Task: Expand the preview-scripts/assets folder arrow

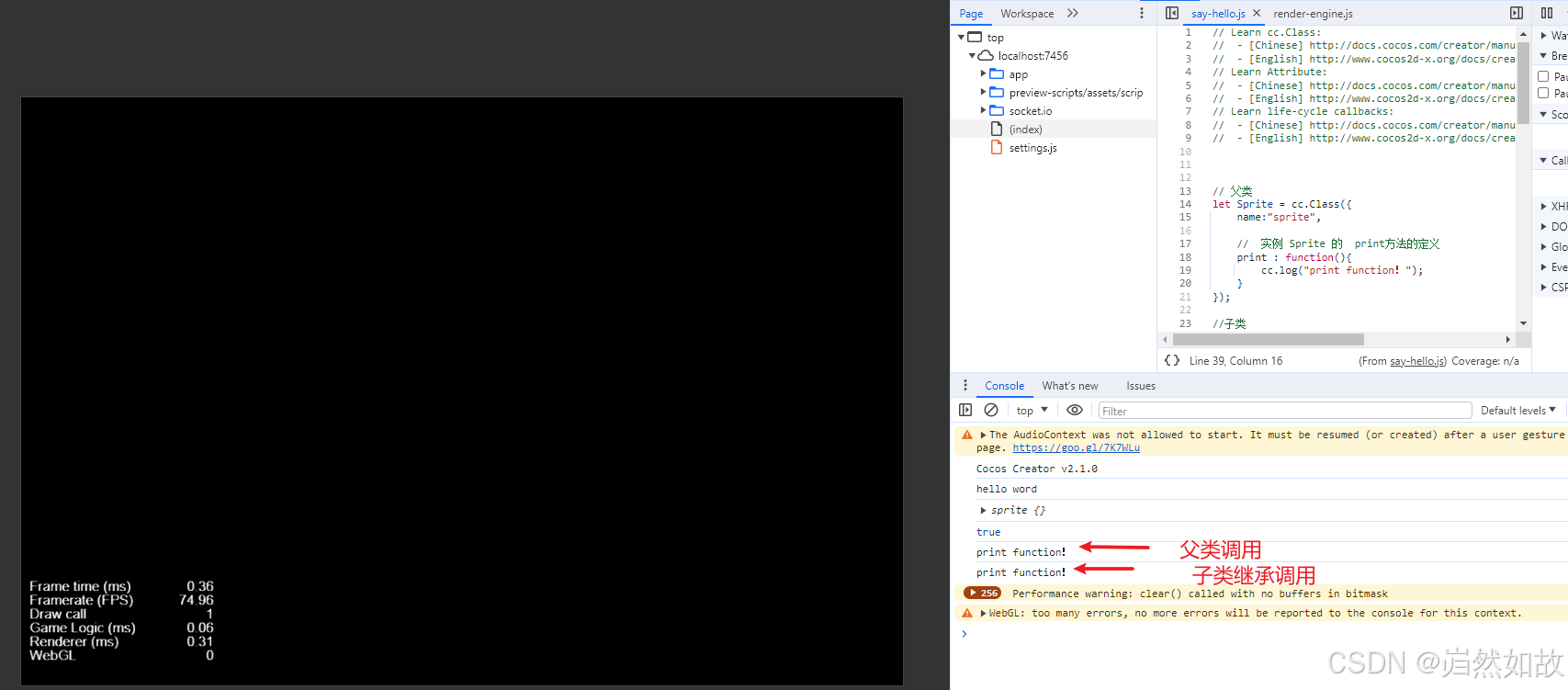Action: [x=983, y=92]
